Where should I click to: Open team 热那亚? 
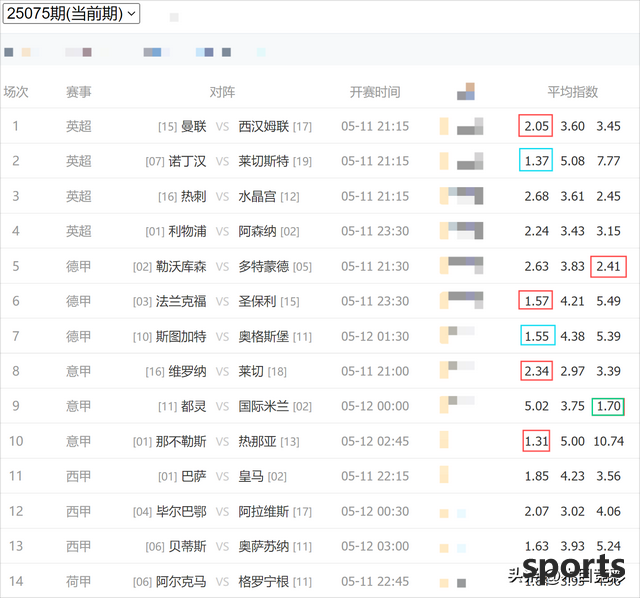[x=258, y=441]
